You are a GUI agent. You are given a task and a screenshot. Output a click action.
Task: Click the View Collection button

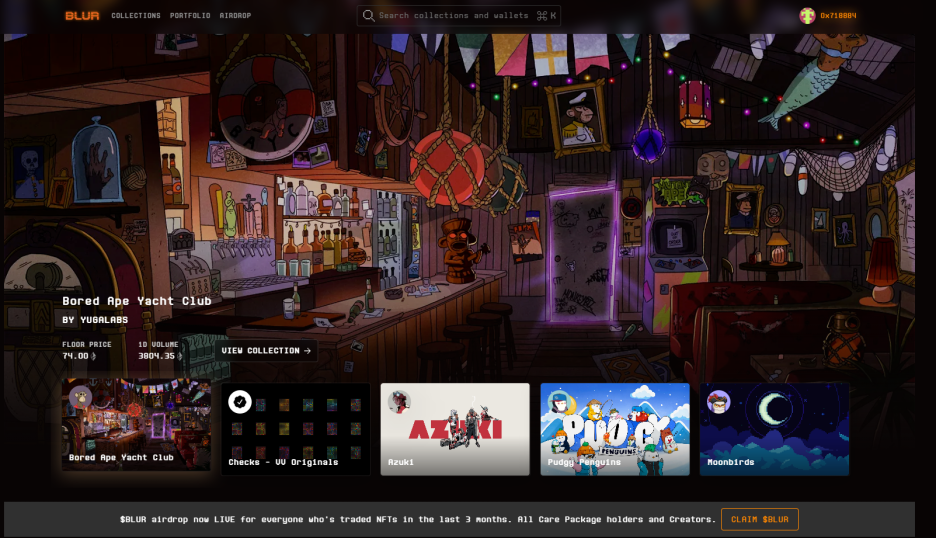pyautogui.click(x=266, y=351)
